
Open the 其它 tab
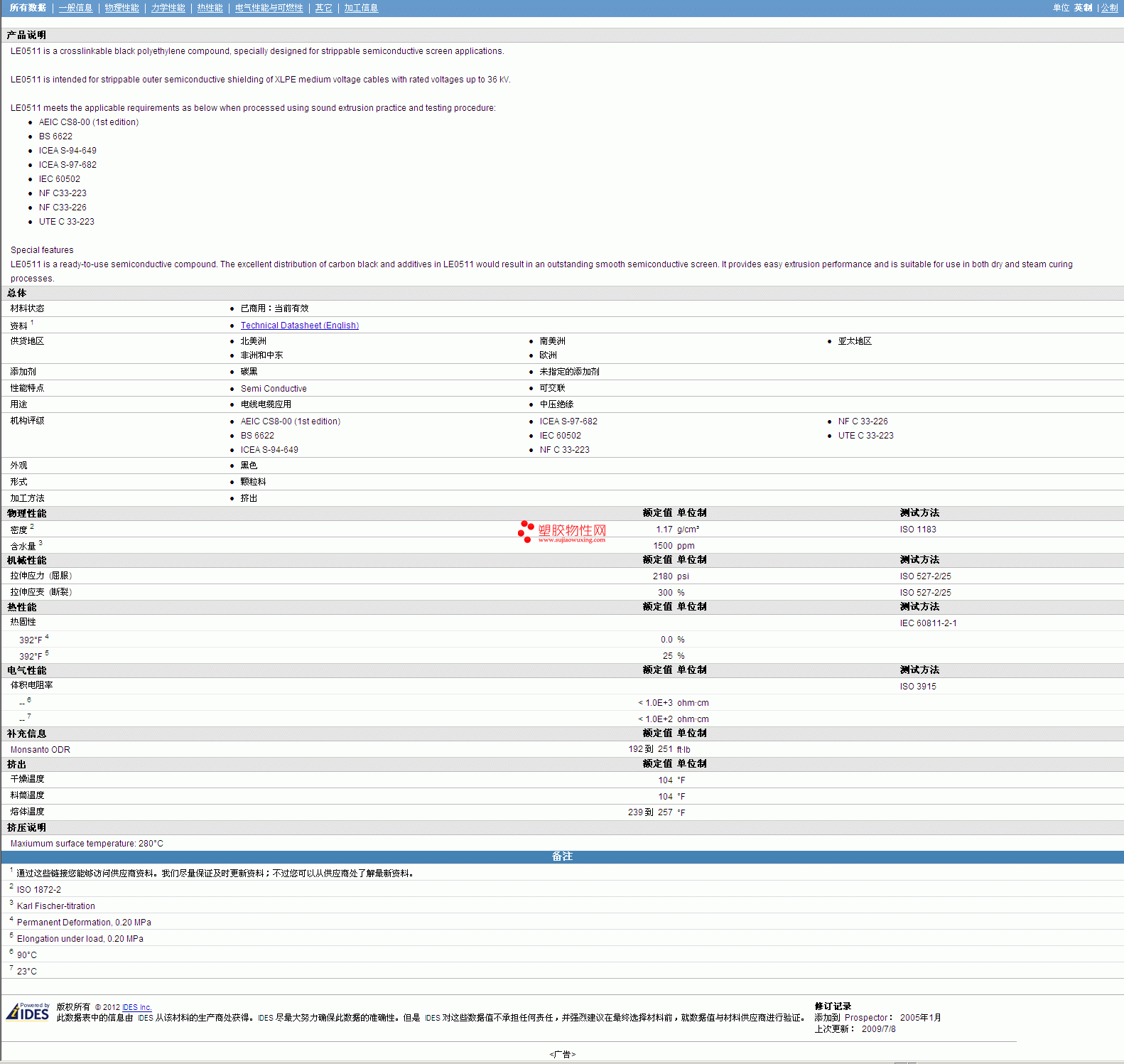(323, 8)
